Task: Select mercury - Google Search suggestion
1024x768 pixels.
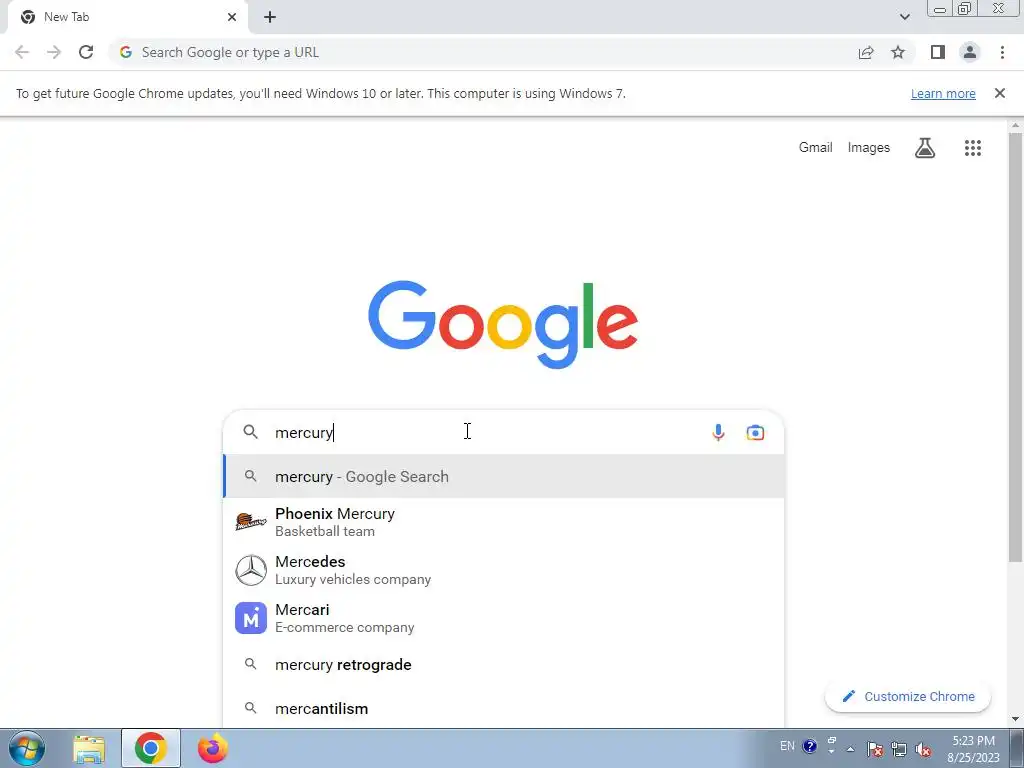Action: click(504, 477)
